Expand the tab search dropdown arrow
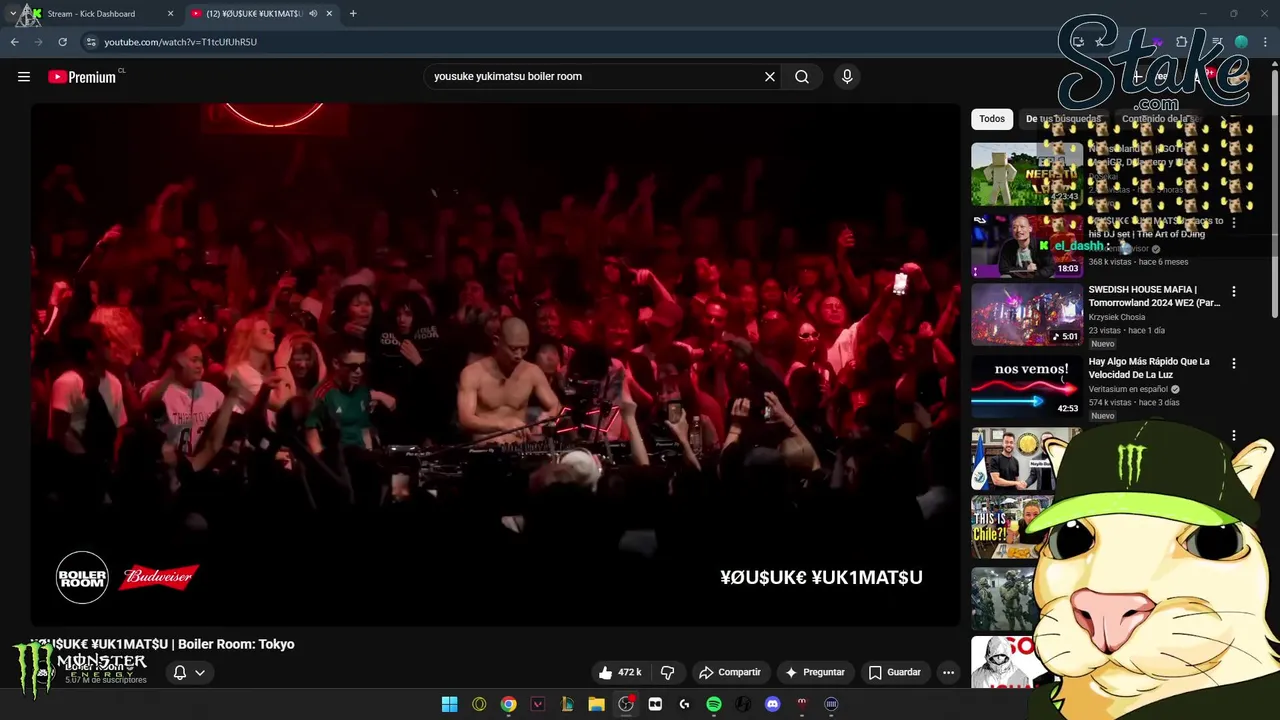The image size is (1280, 720). click(x=12, y=14)
